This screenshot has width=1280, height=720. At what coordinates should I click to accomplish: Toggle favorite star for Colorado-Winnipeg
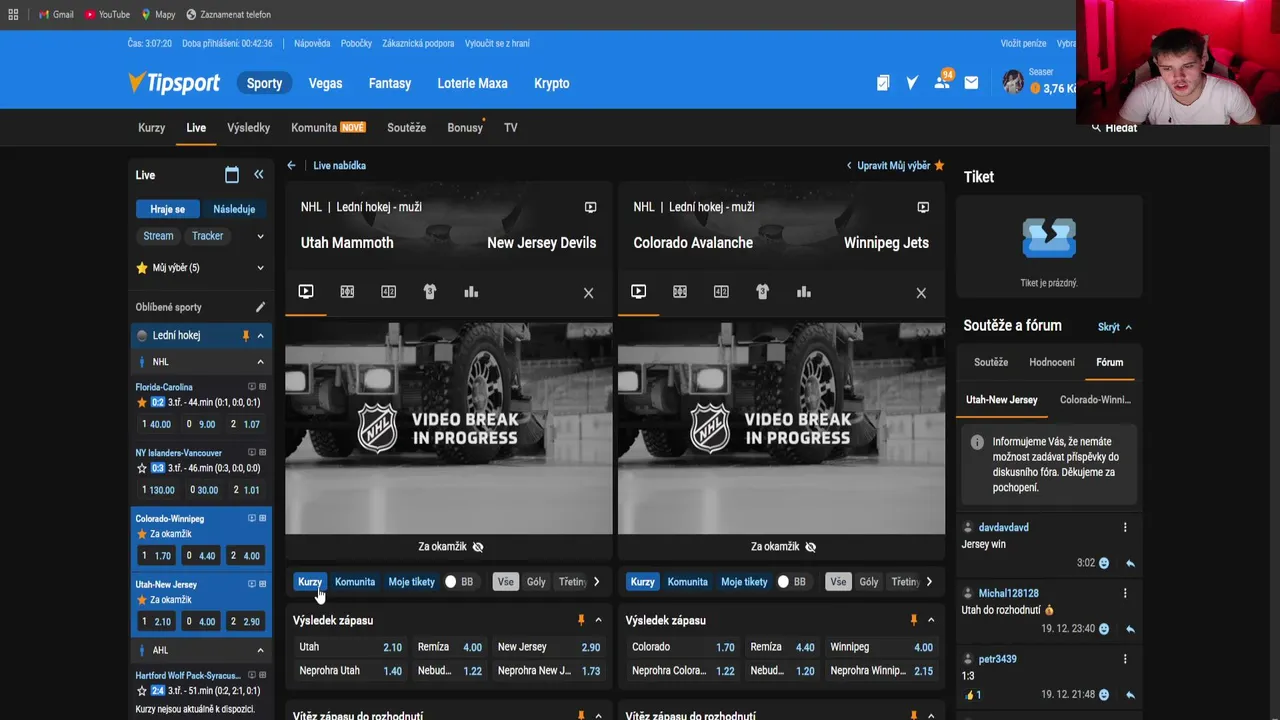(142, 534)
